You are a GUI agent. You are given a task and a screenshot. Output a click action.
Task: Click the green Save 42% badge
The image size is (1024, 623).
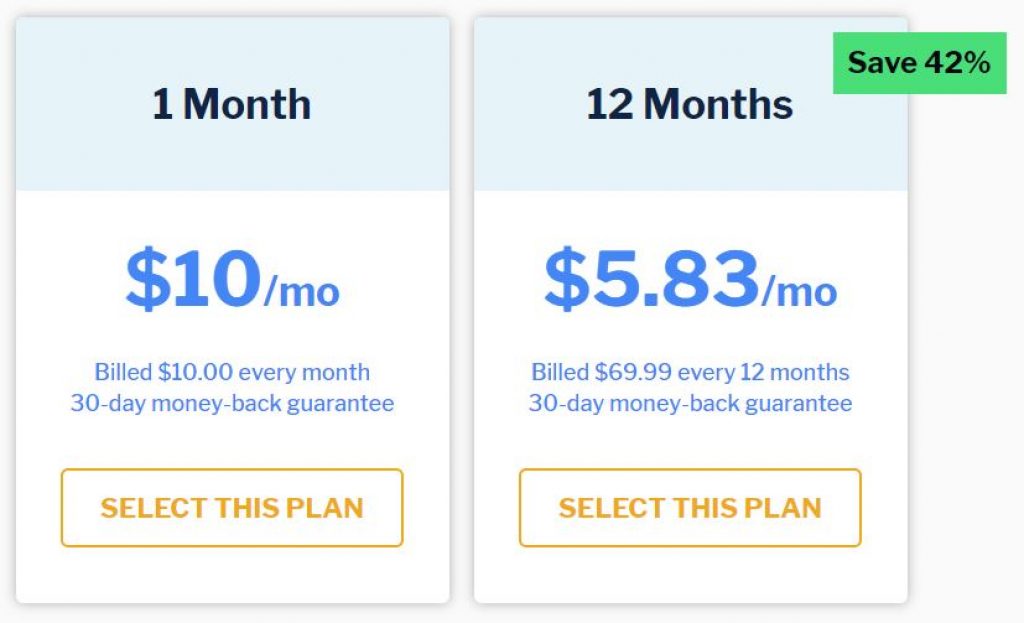[x=920, y=63]
